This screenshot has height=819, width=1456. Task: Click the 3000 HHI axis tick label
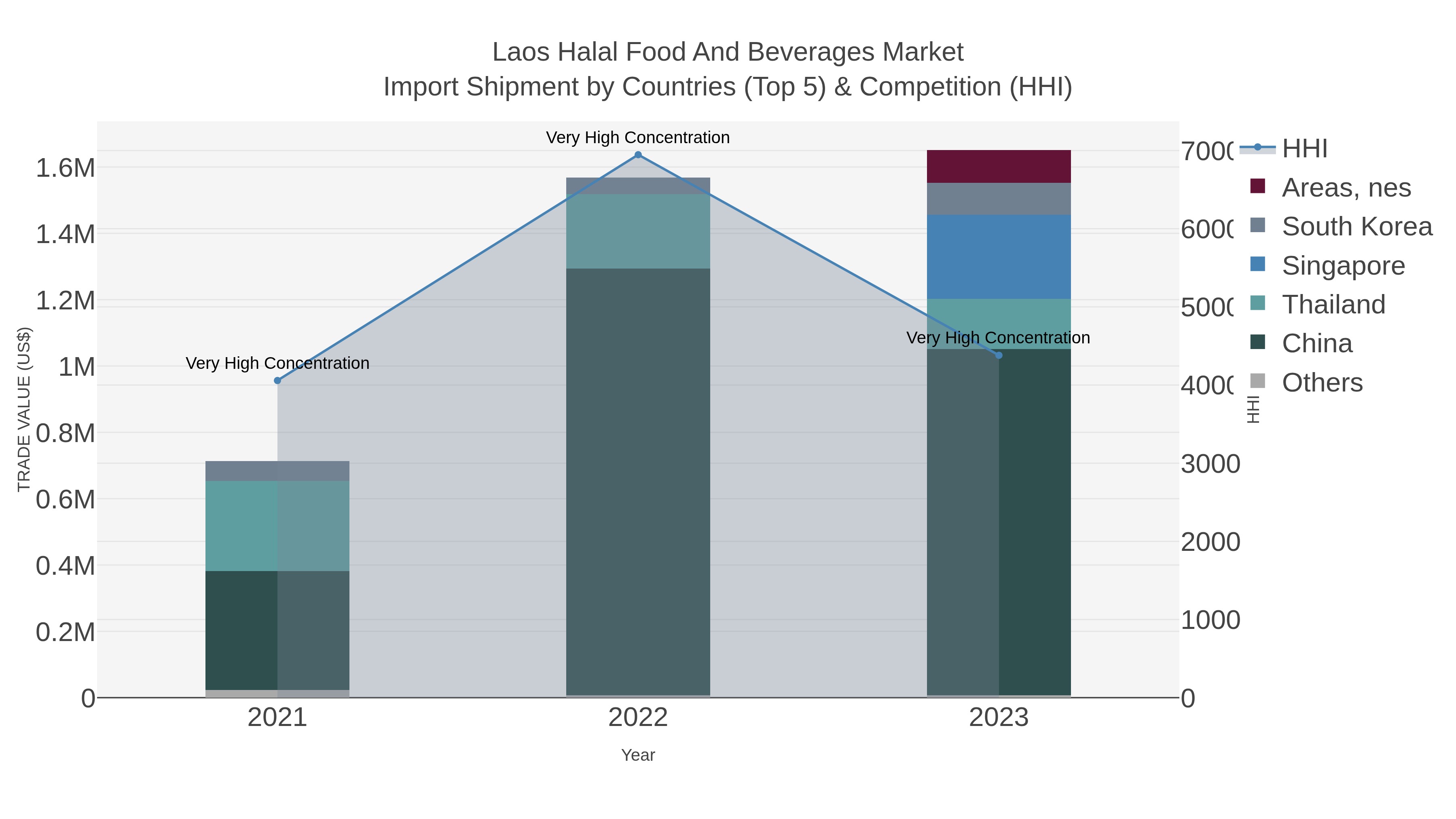[x=1211, y=464]
